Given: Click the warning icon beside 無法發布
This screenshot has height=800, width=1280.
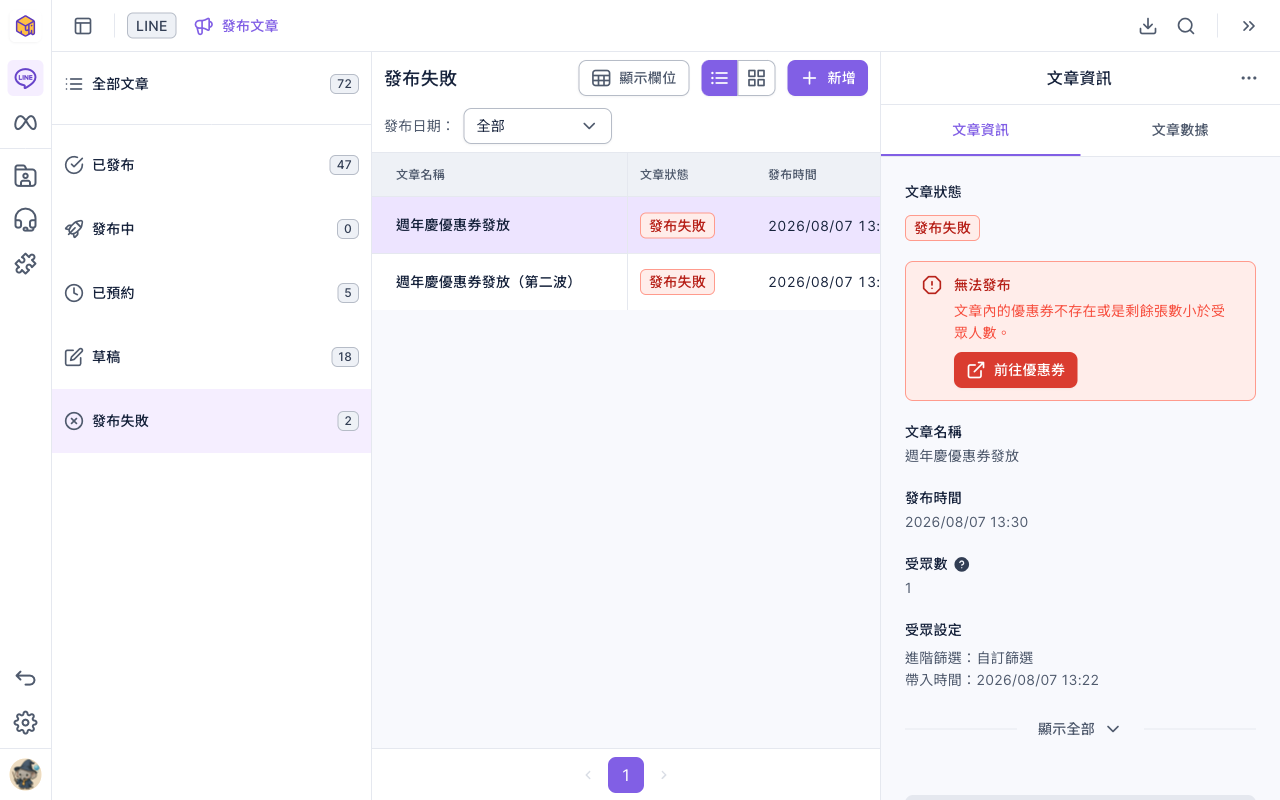Looking at the screenshot, I should coord(932,285).
